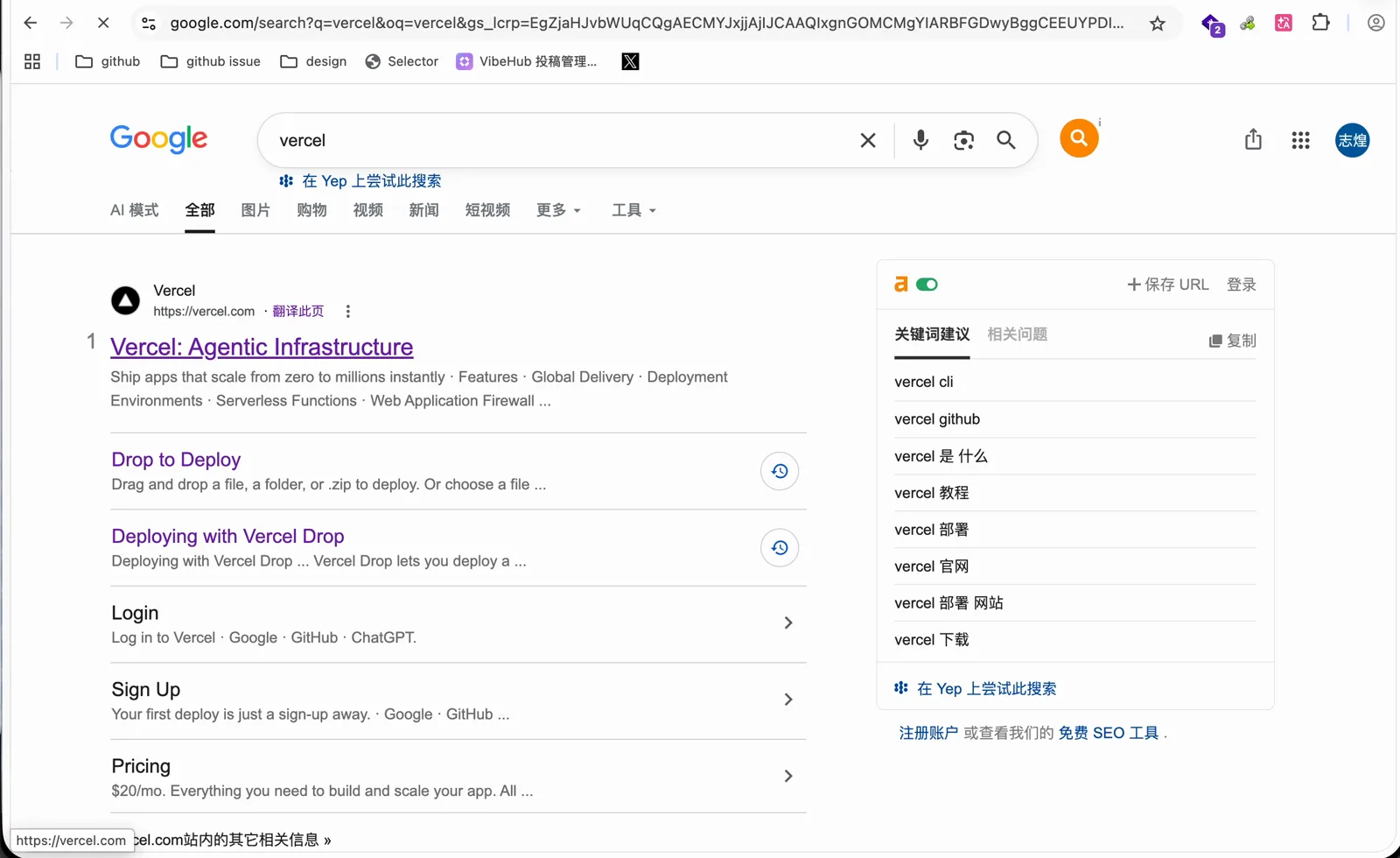Screen dimensions: 1400x858
Task: Click 注册账户 link under SEO panel
Action: (x=928, y=734)
